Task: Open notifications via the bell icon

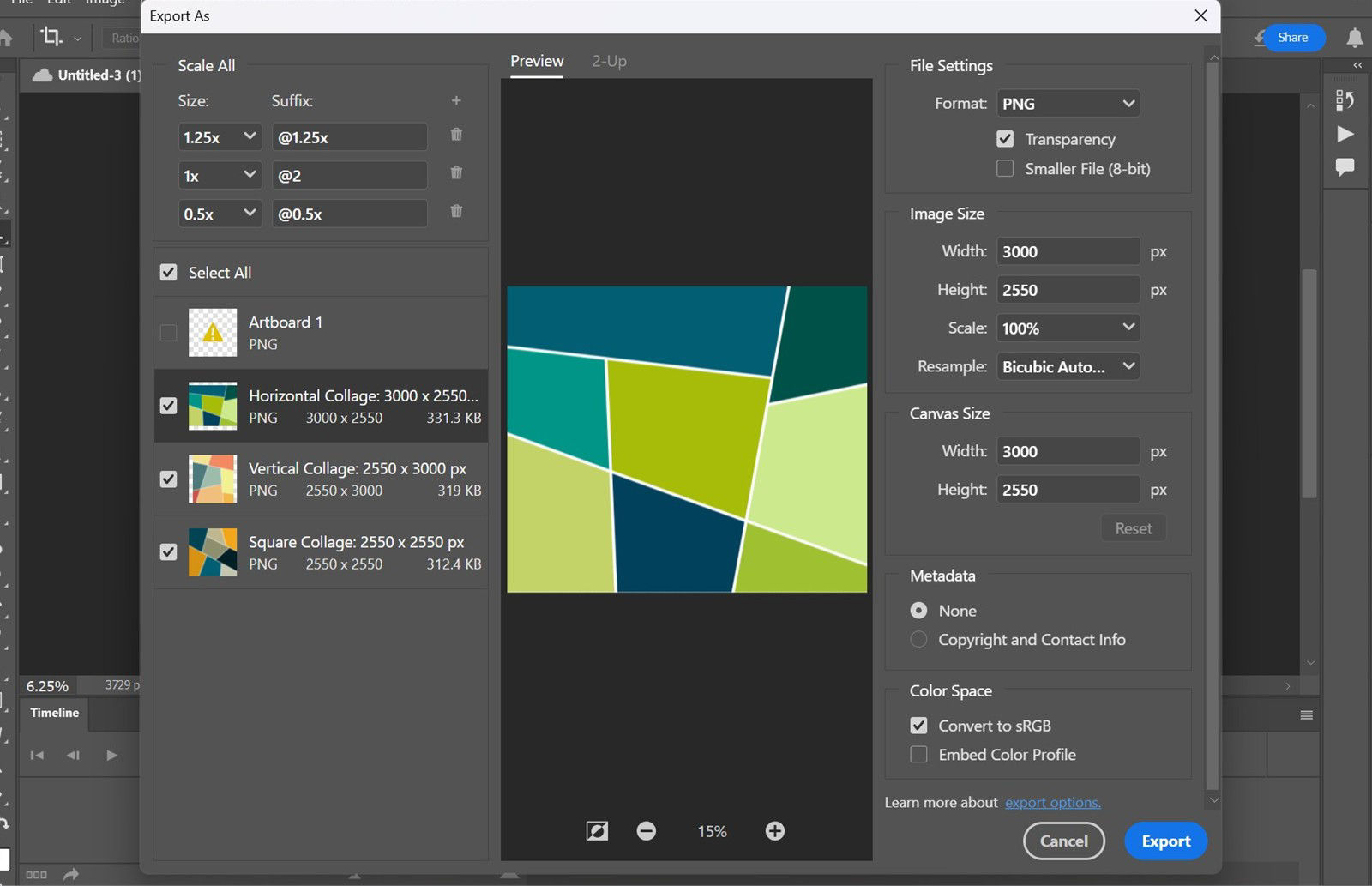Action: point(1353,38)
